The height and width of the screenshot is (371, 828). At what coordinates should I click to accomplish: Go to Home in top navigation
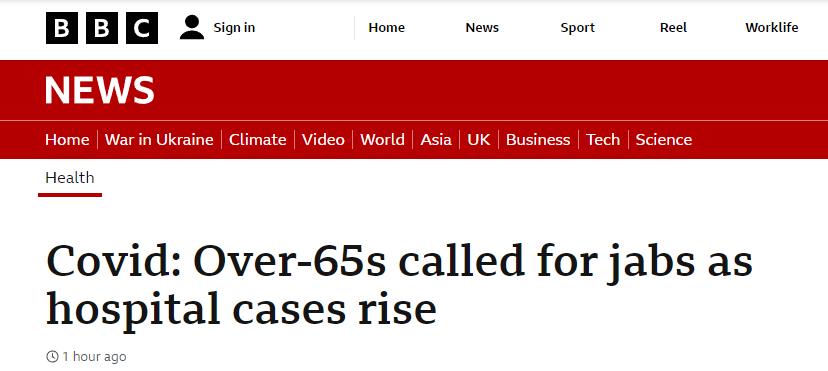[387, 27]
